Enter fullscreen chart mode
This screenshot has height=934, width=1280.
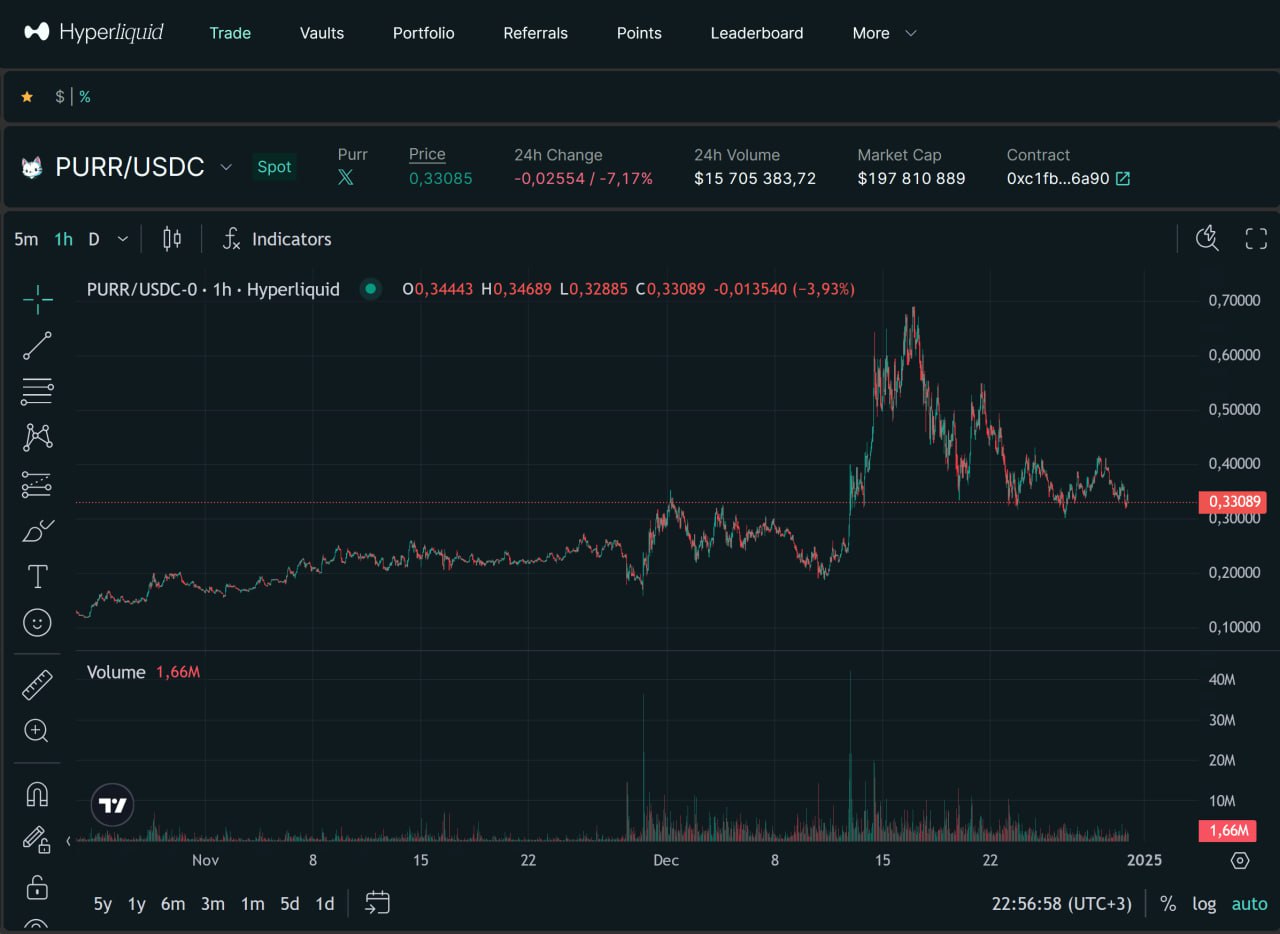[x=1256, y=238]
